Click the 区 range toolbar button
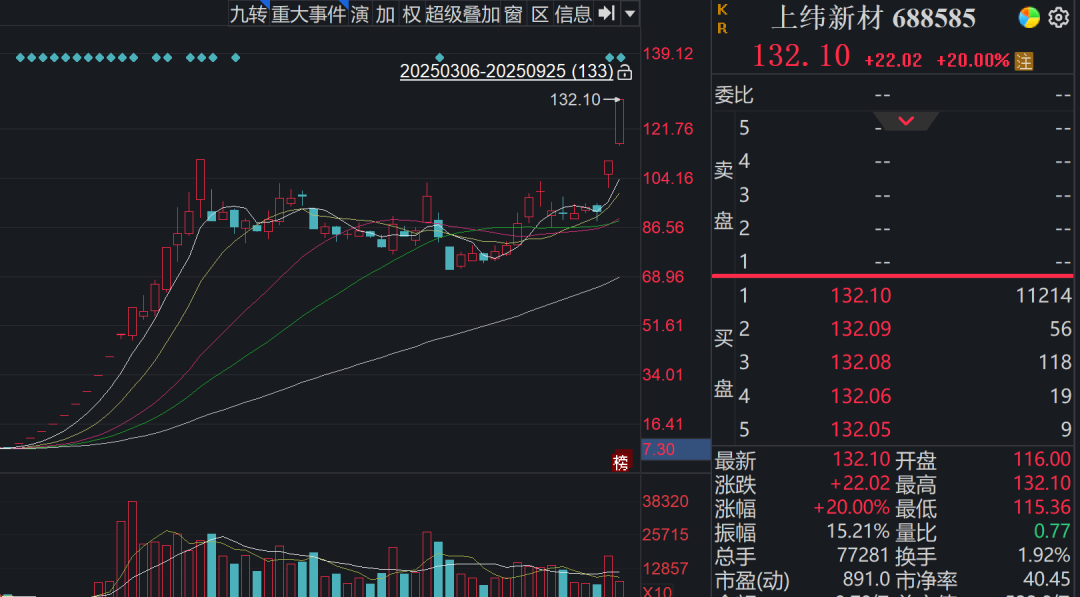Screen dimensions: 1080x597 [541, 14]
